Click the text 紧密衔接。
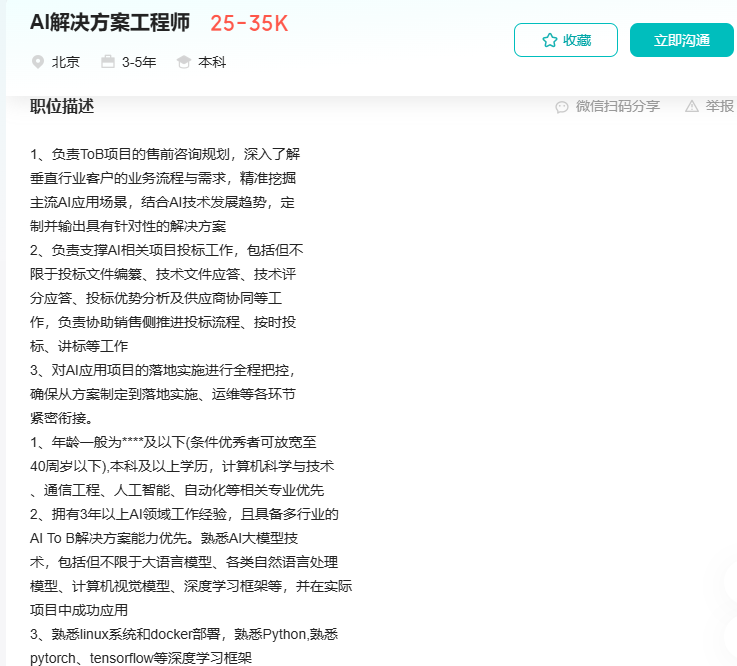Screen dimensions: 737x666 click(62, 418)
